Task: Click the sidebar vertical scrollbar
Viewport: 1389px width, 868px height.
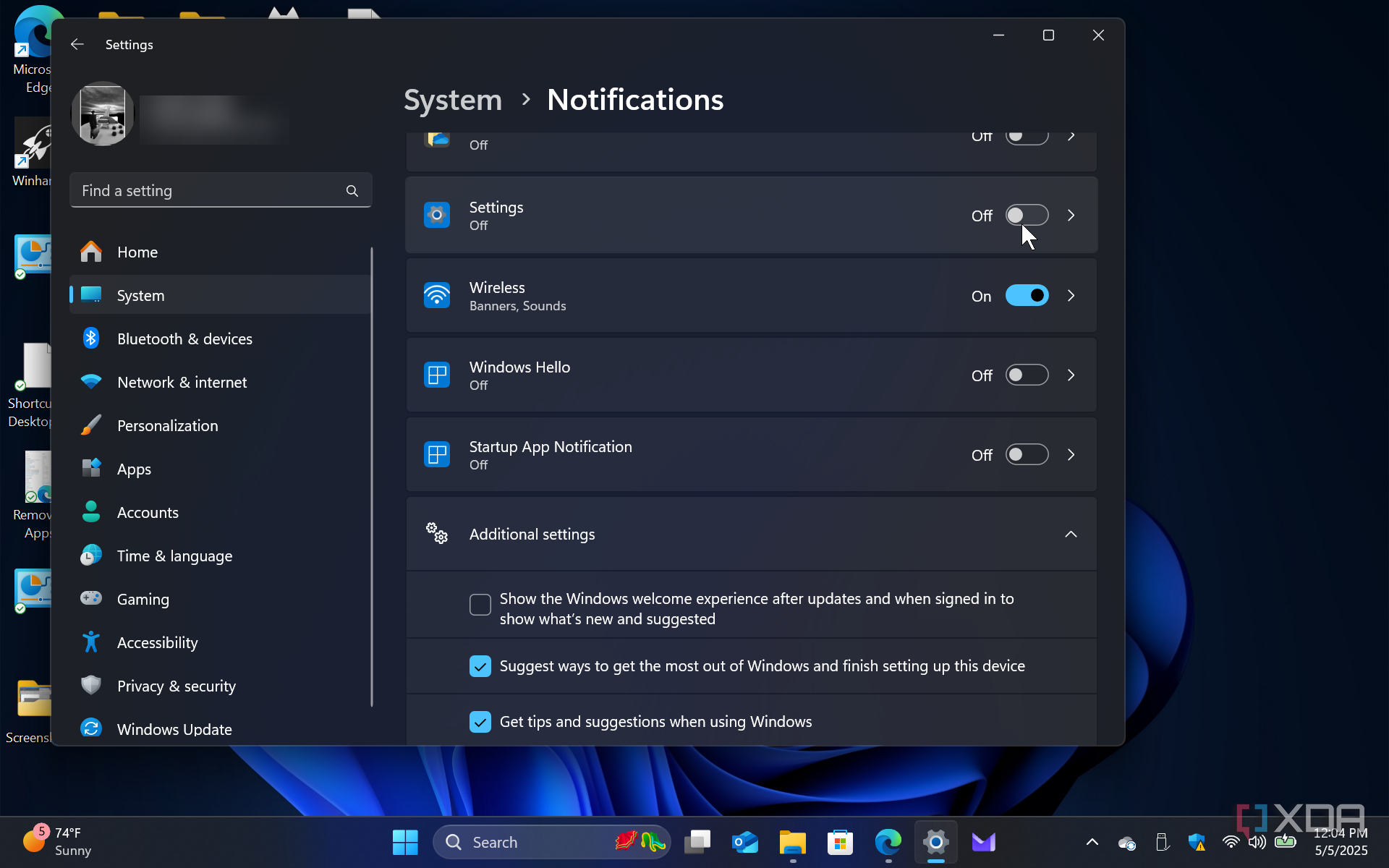Action: coord(372,477)
